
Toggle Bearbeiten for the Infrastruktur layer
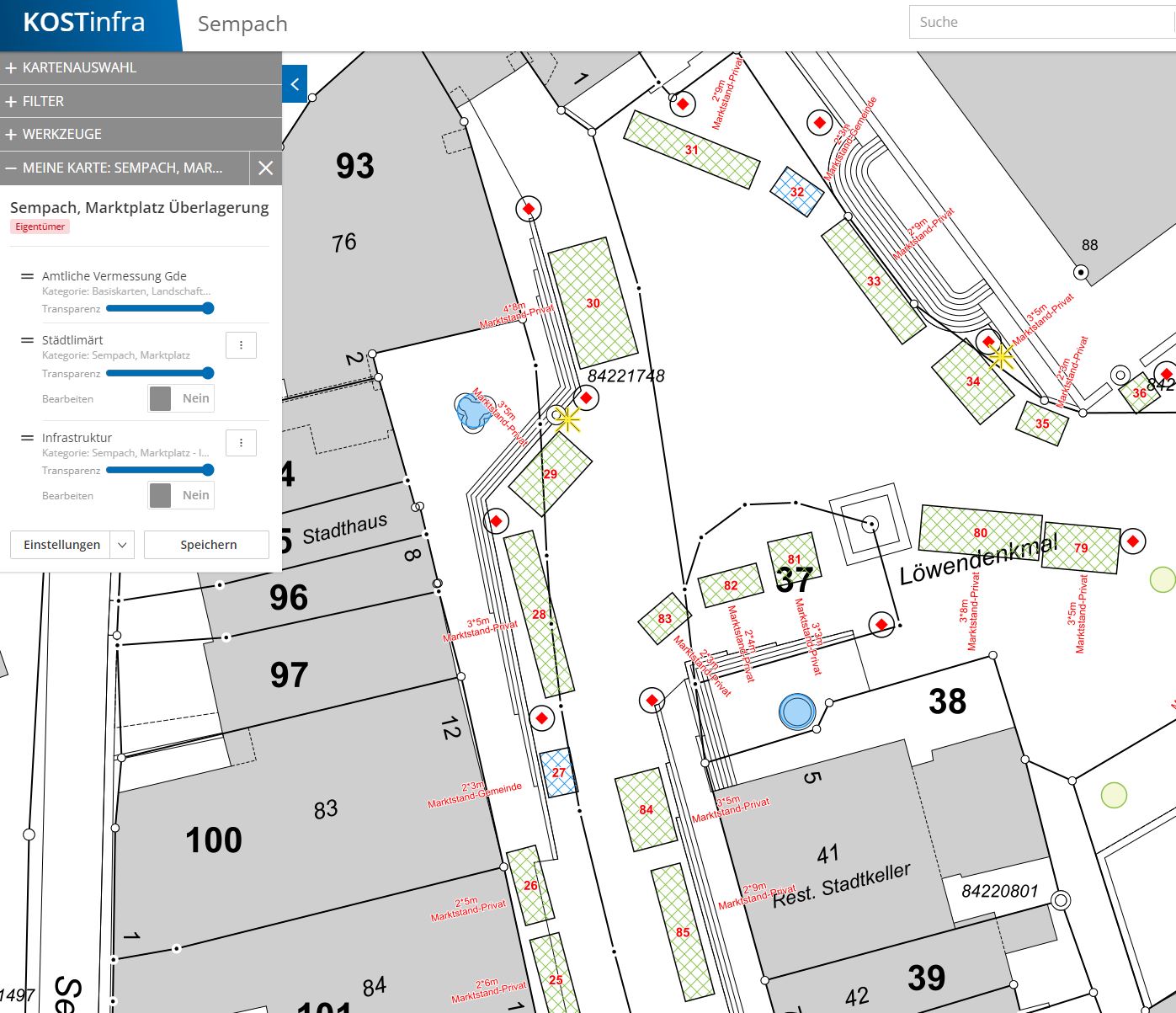tap(181, 495)
